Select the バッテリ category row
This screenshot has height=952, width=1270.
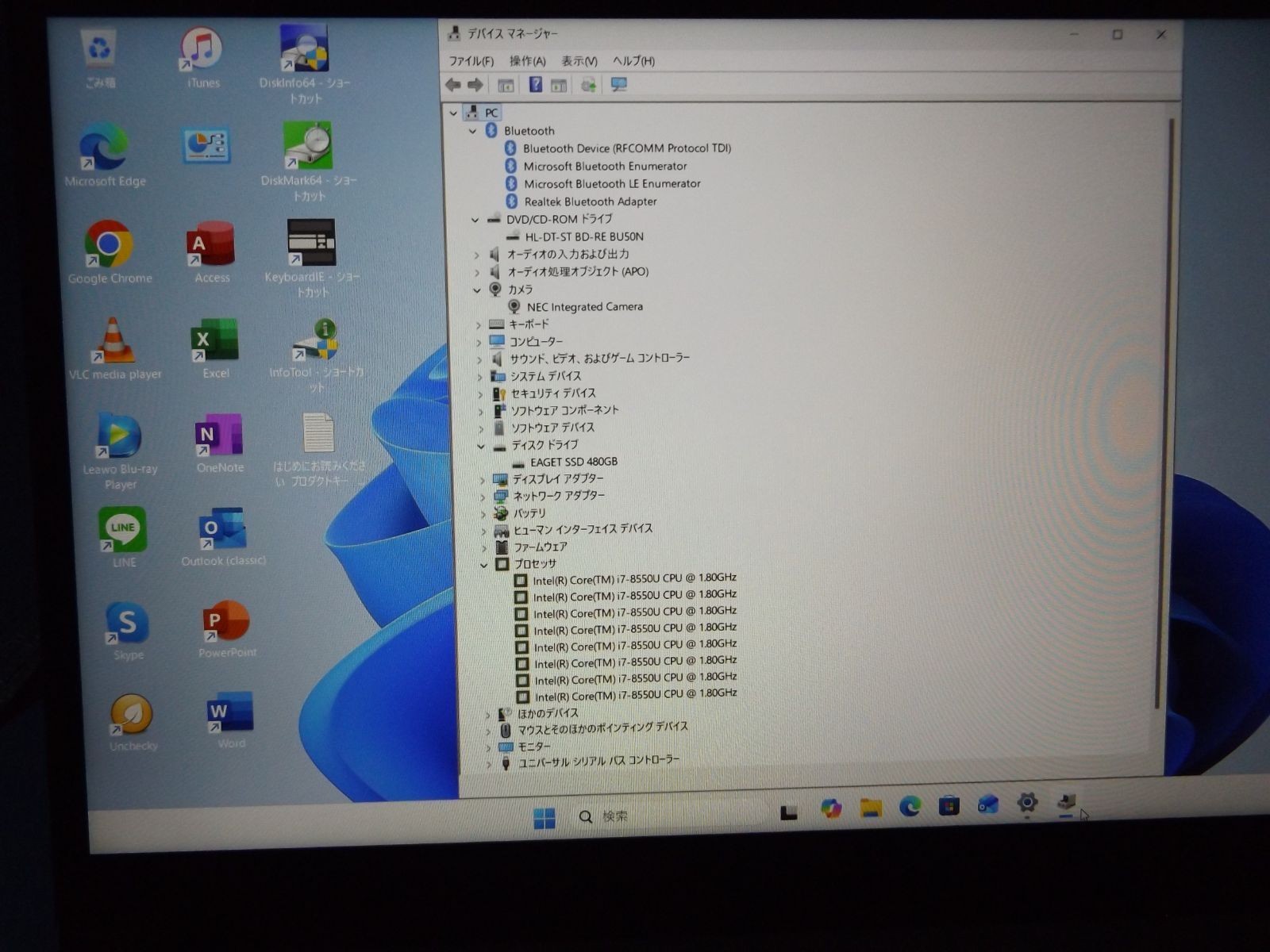(x=529, y=513)
